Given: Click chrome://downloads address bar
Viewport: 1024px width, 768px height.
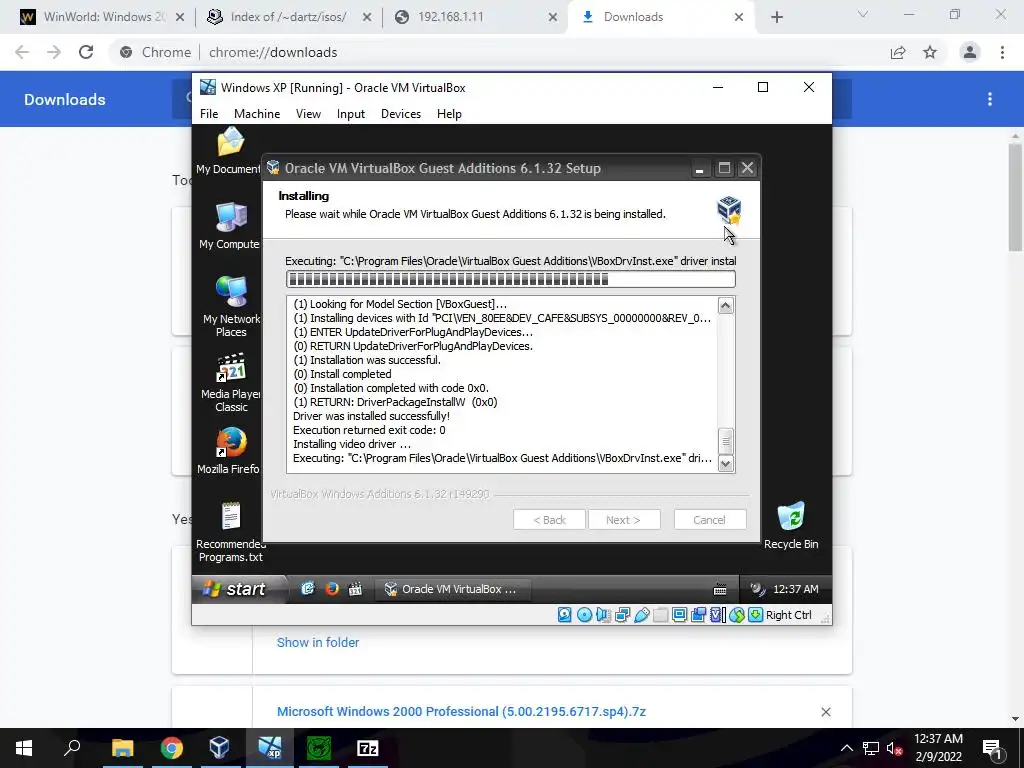Looking at the screenshot, I should coord(496,52).
